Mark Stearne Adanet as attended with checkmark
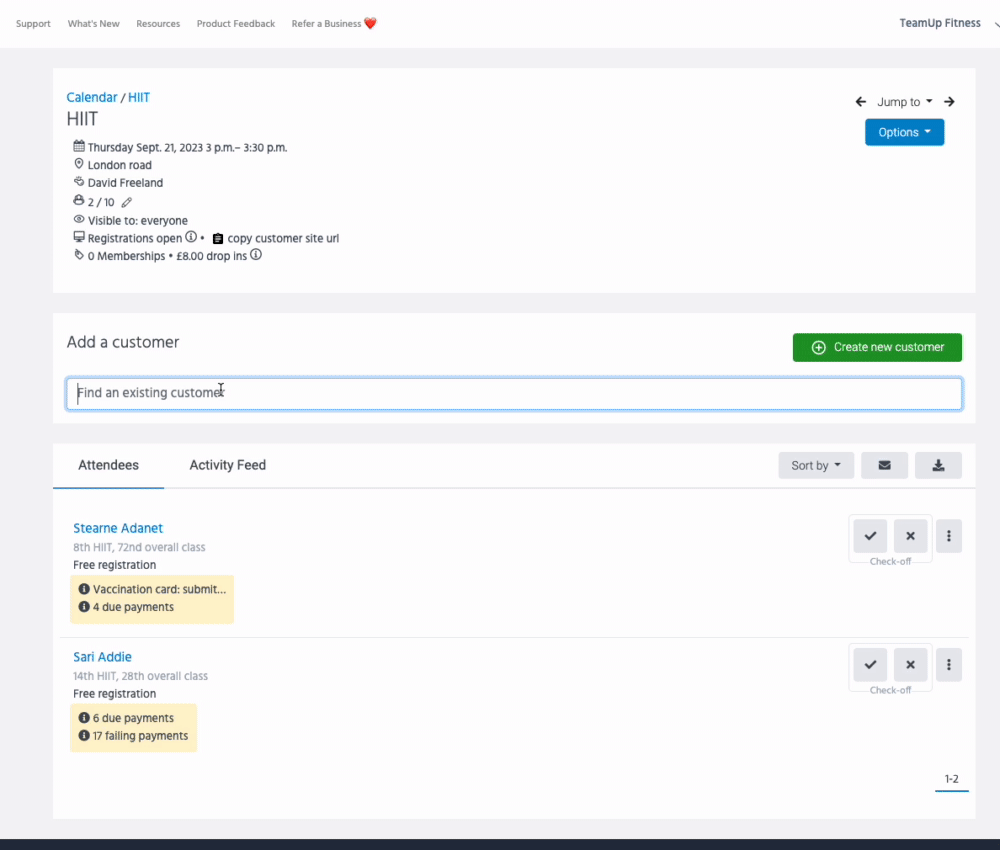The height and width of the screenshot is (850, 1000). click(870, 536)
